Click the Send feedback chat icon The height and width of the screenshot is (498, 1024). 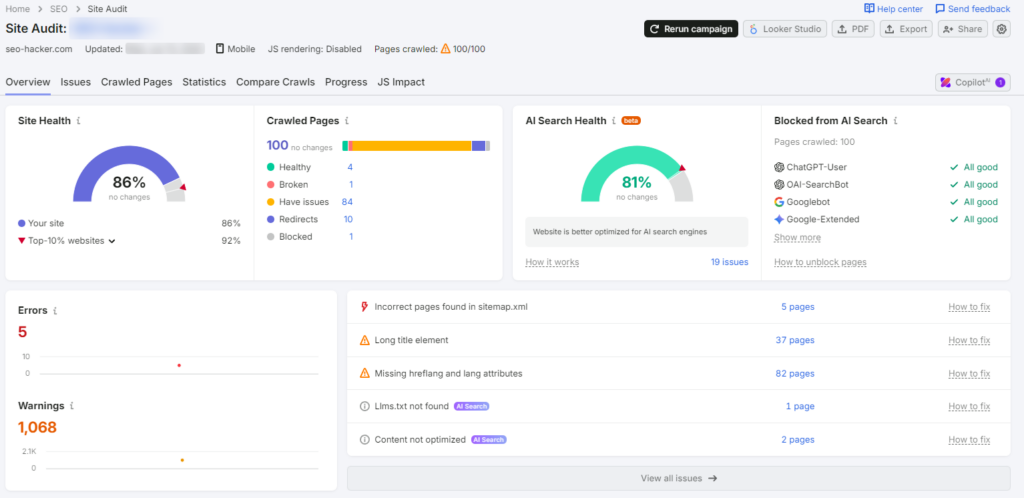(x=940, y=8)
